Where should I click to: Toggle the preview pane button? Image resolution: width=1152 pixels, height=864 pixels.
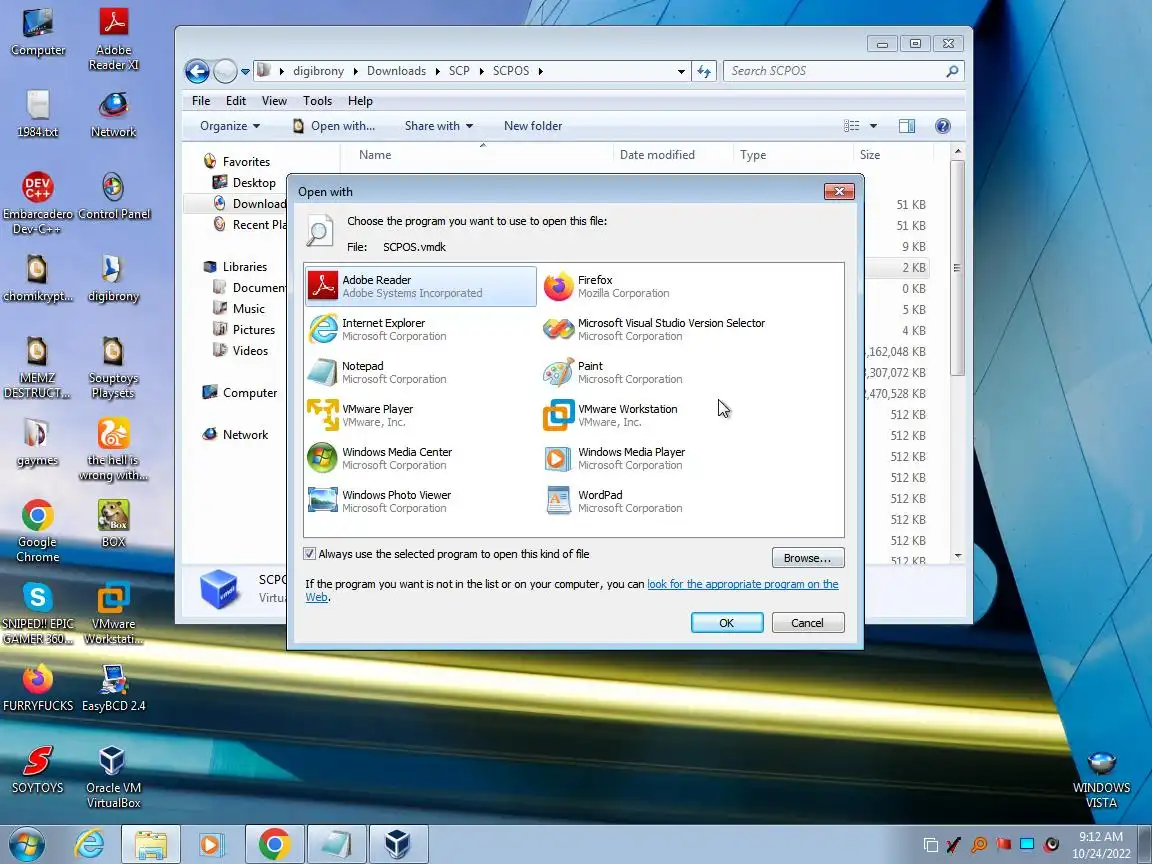pos(907,126)
